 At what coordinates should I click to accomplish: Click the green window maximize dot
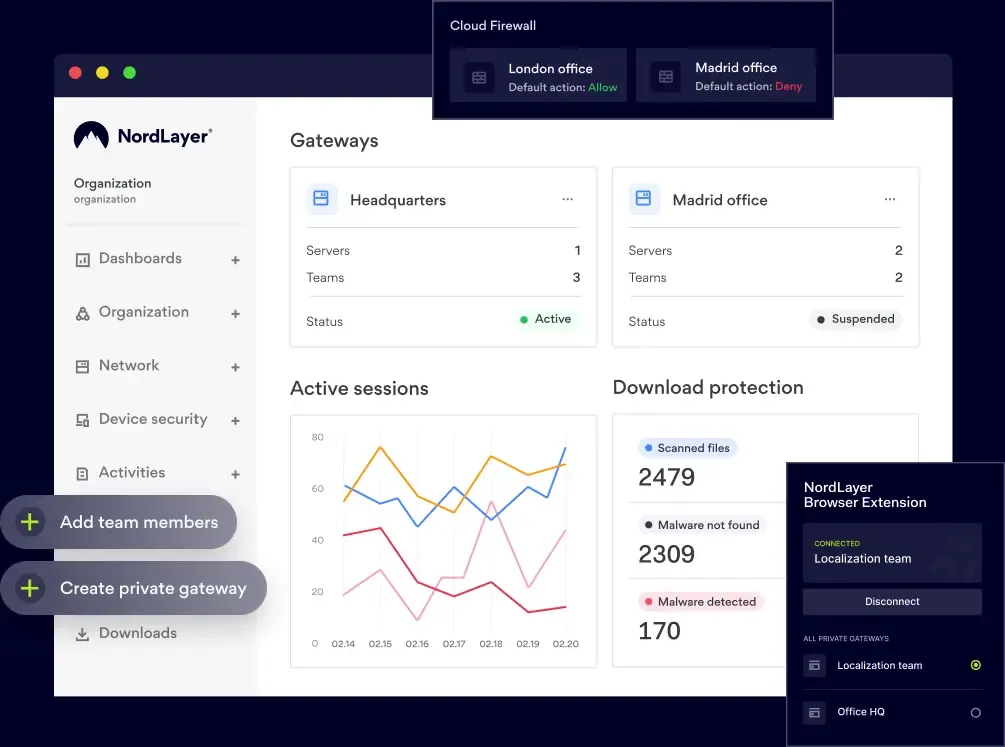129,72
